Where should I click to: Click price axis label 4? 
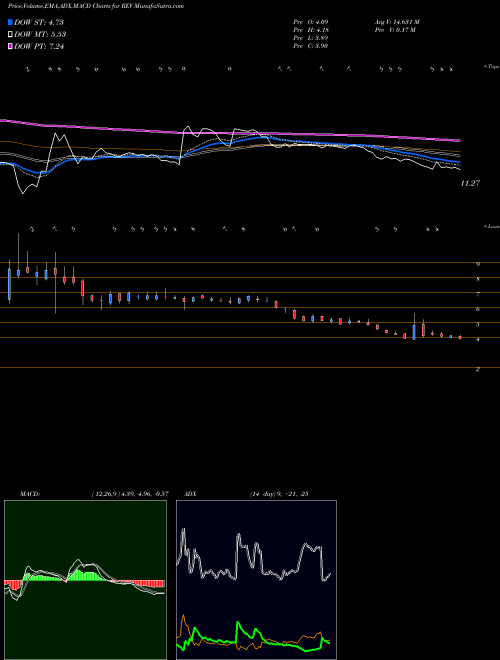478,339
